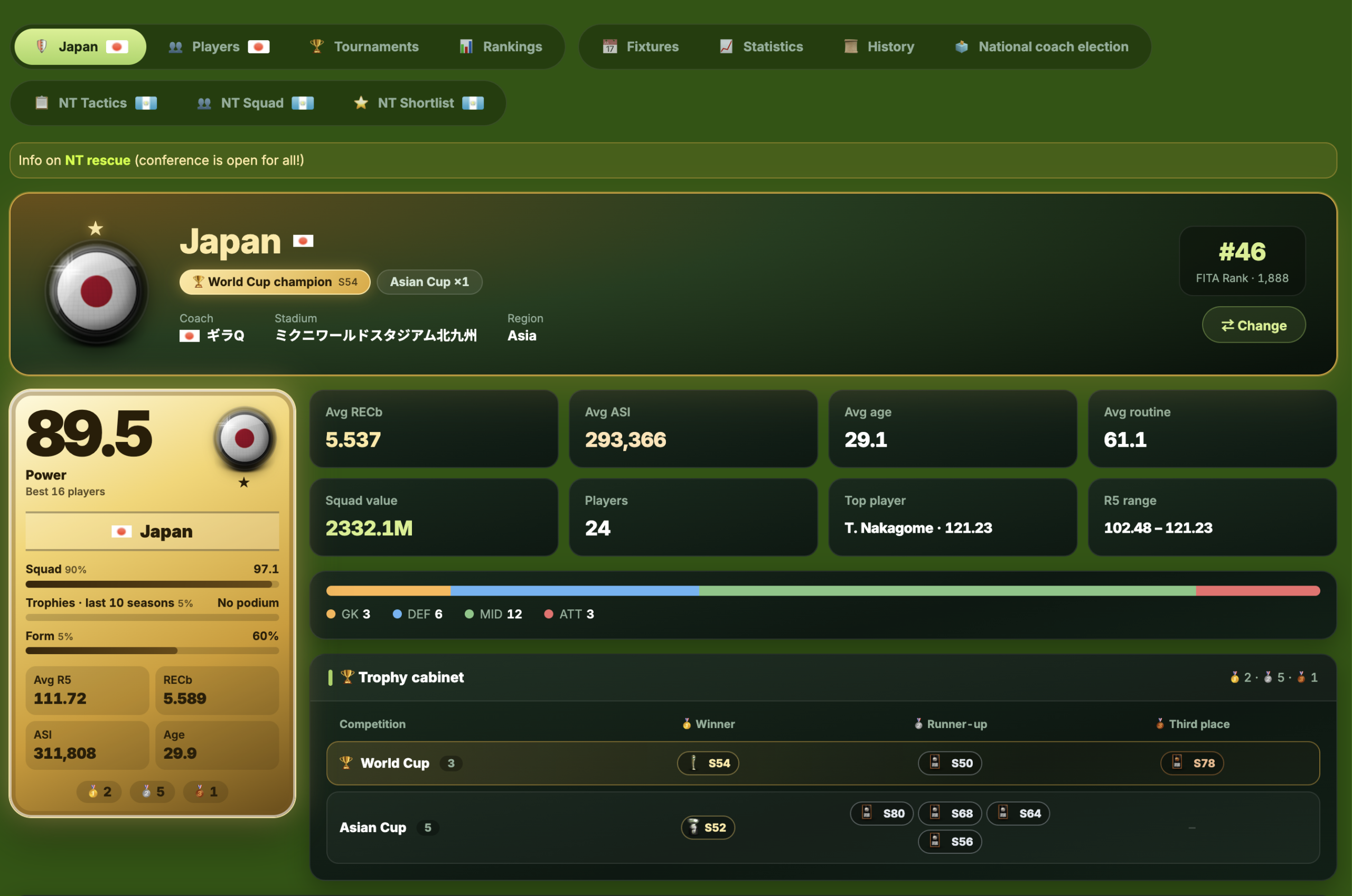Click the people icon beside Players
Viewport: 1352px width, 896px height.
175,47
